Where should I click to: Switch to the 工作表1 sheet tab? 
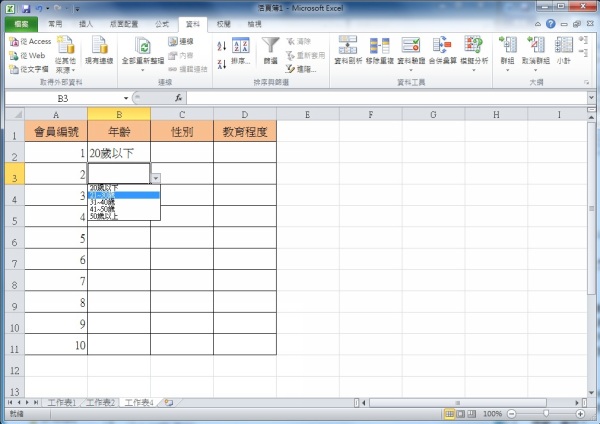point(62,402)
